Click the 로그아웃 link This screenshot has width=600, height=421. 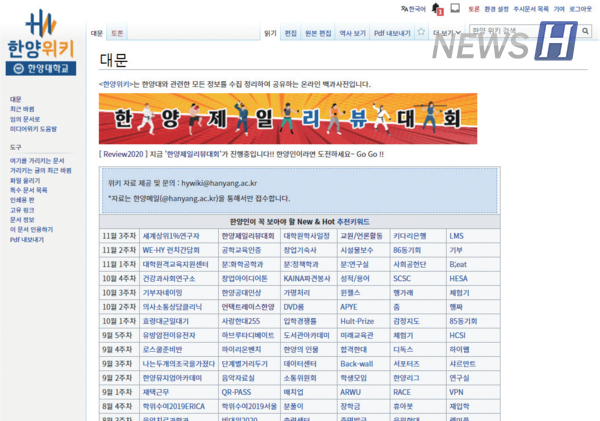tap(580, 9)
